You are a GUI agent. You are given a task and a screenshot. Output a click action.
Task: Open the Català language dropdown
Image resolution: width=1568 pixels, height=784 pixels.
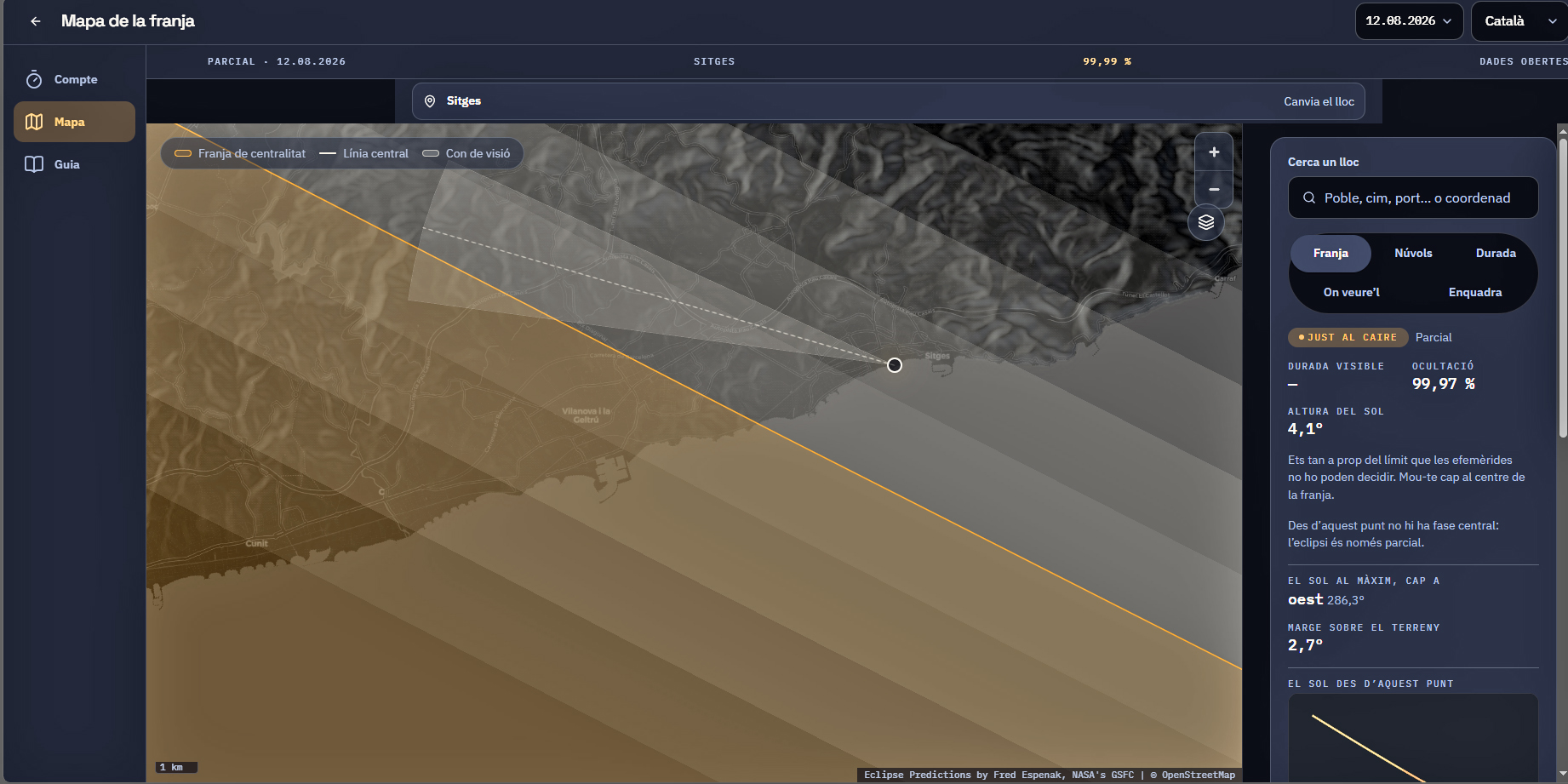pos(1519,21)
